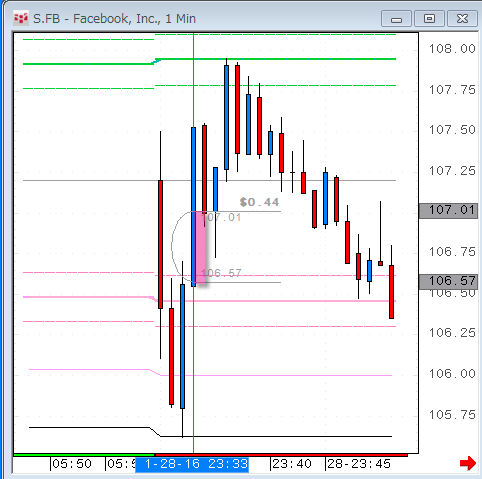Click the highlighted 107.01 price label
The width and height of the screenshot is (482, 479).
(x=448, y=210)
